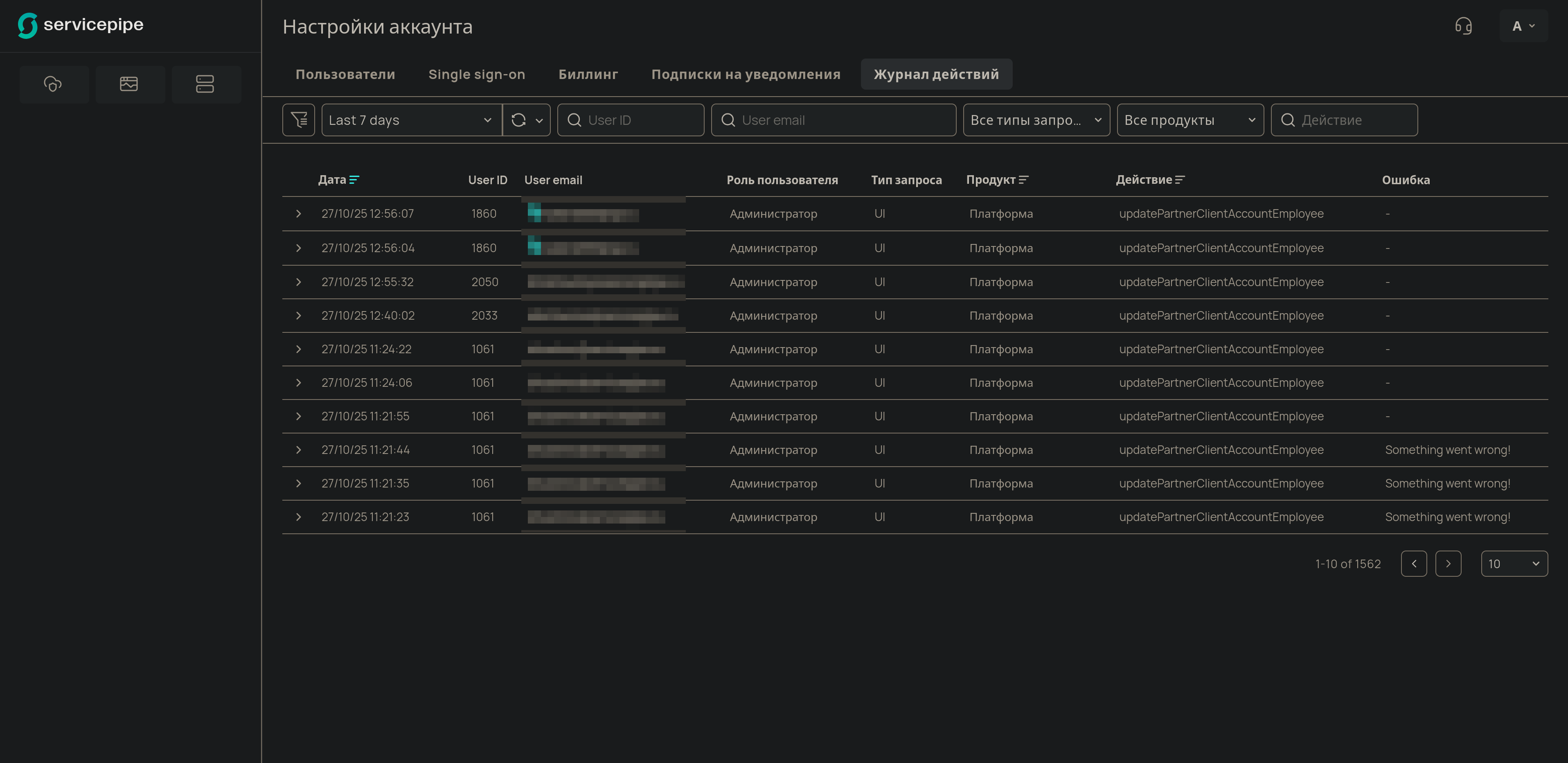1568x763 pixels.
Task: Switch to the Биллинг tab
Action: click(588, 74)
